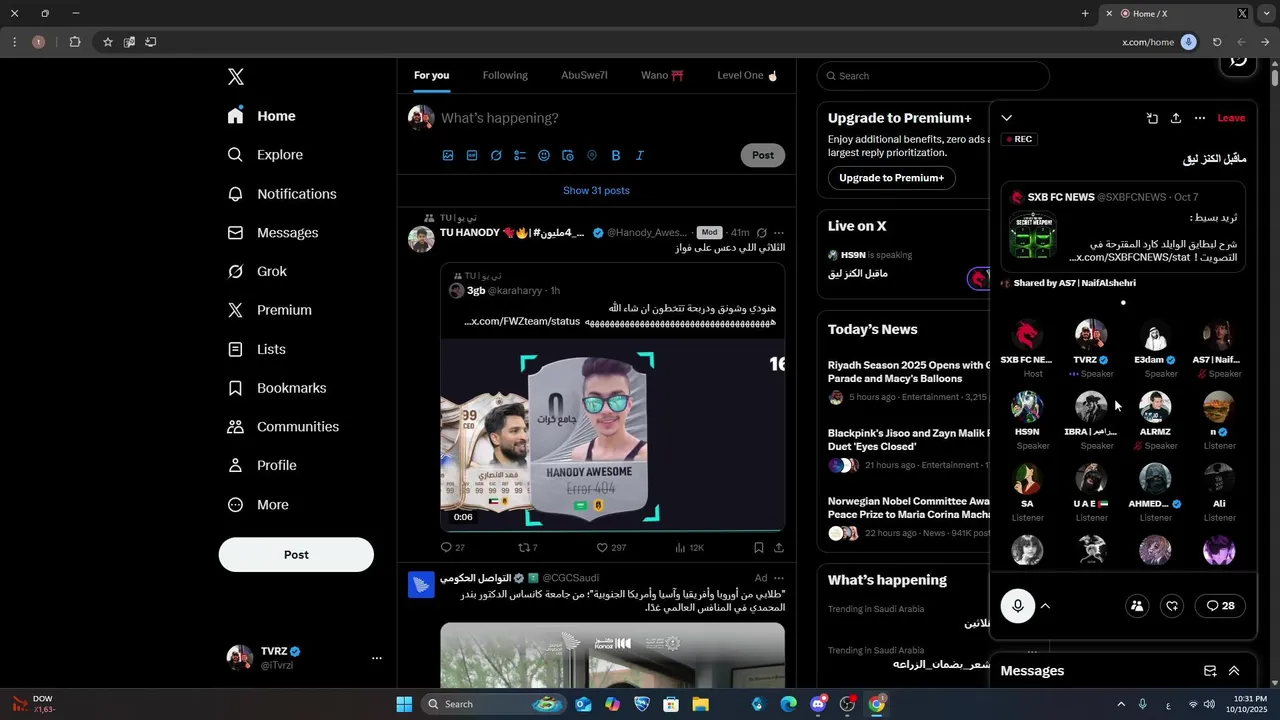This screenshot has height=720, width=1280.
Task: Open Windows Start menu
Action: (x=404, y=704)
